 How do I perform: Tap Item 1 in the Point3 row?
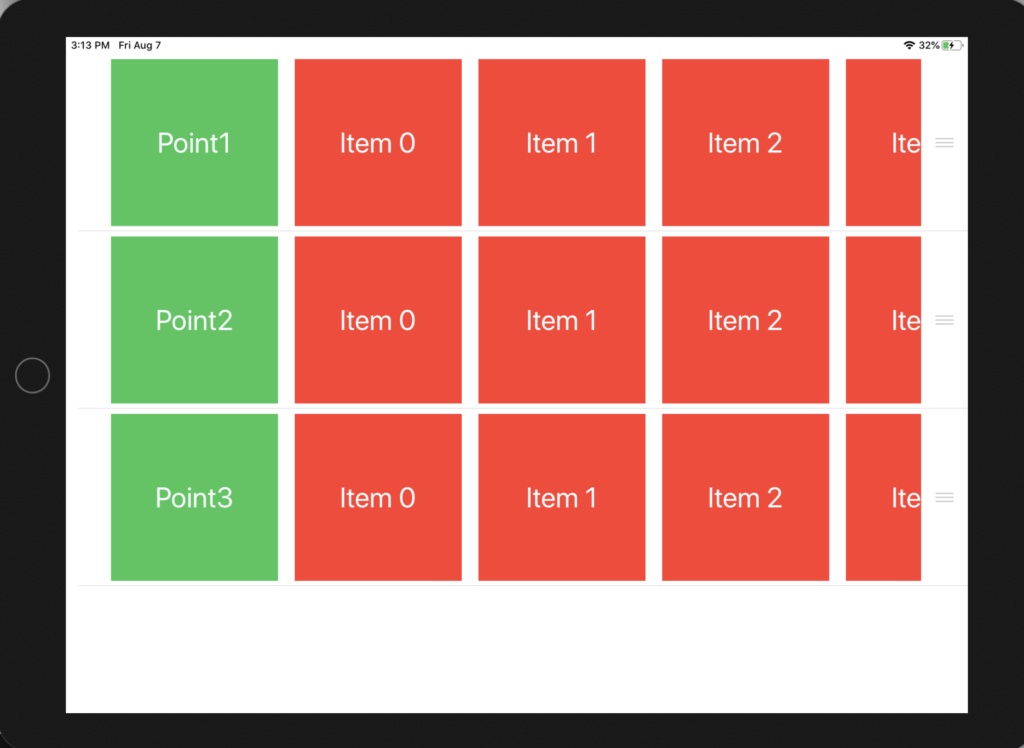pyautogui.click(x=562, y=498)
